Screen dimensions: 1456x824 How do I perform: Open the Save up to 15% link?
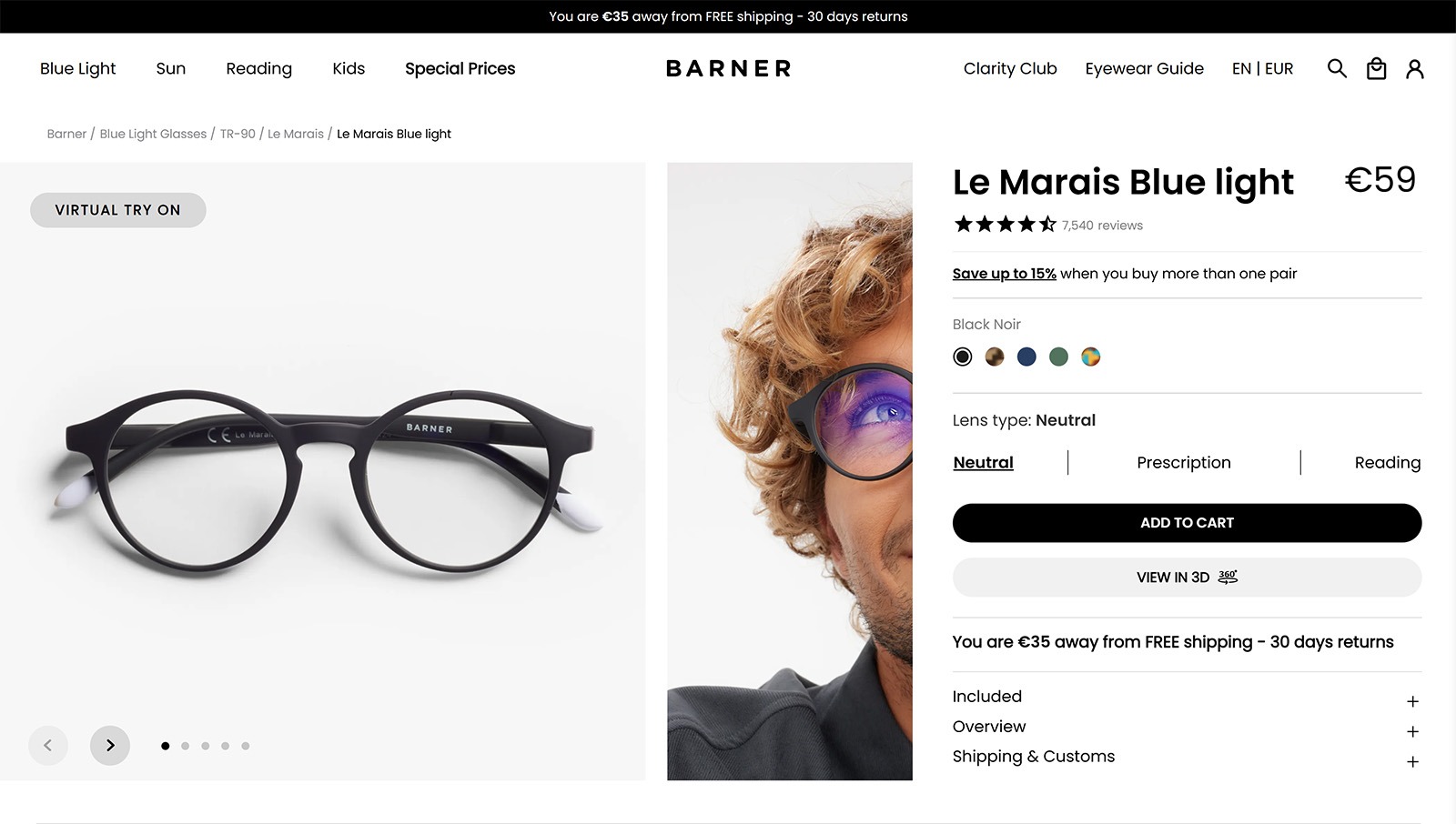1004,273
